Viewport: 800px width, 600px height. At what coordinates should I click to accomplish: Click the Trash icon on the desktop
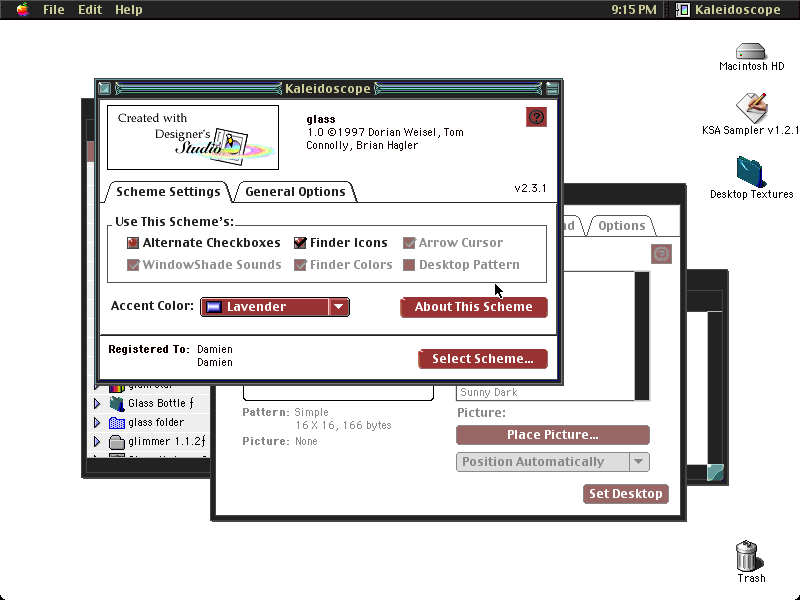pos(748,556)
